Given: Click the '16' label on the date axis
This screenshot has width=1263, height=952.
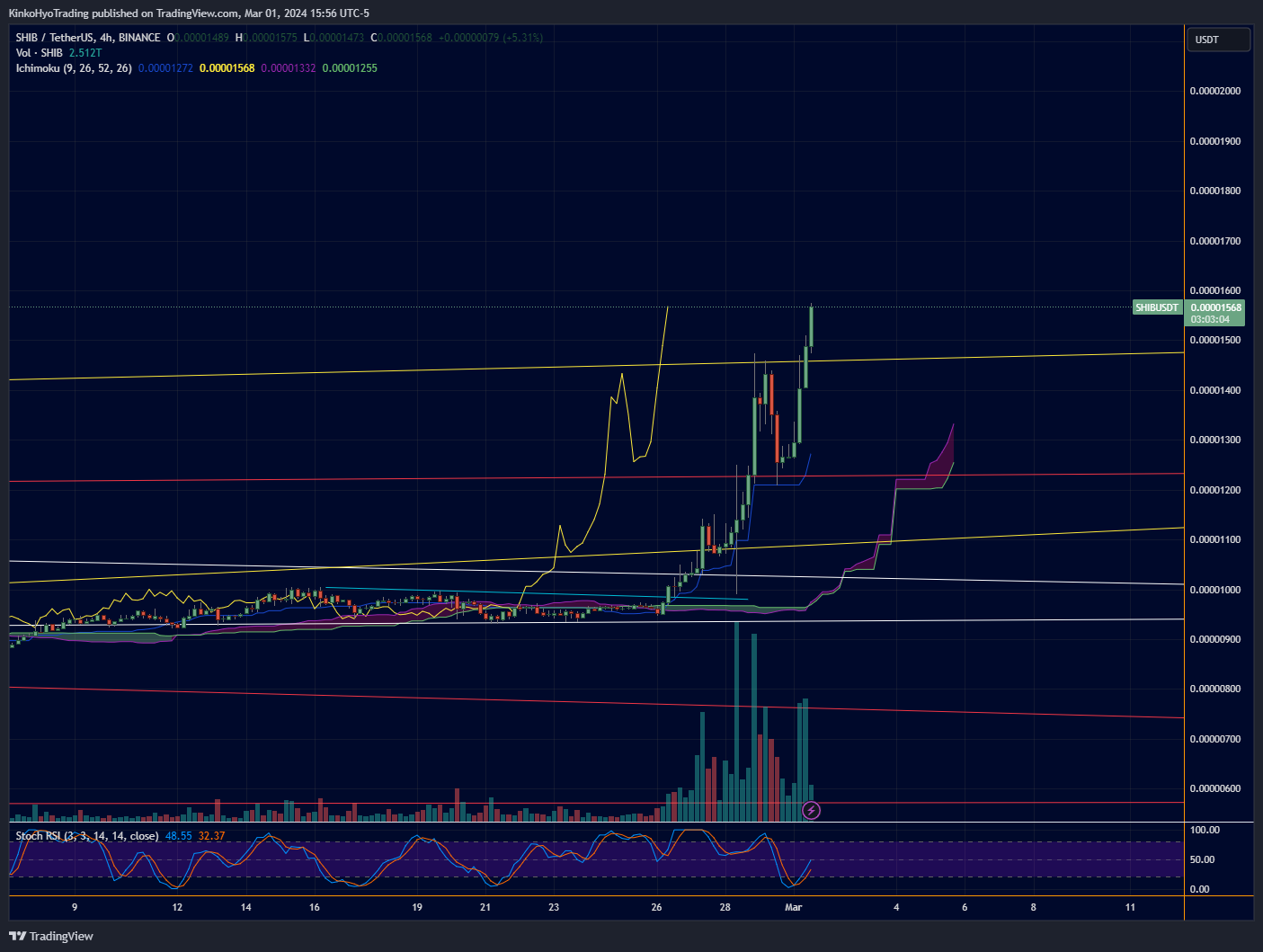Looking at the screenshot, I should coord(315,907).
